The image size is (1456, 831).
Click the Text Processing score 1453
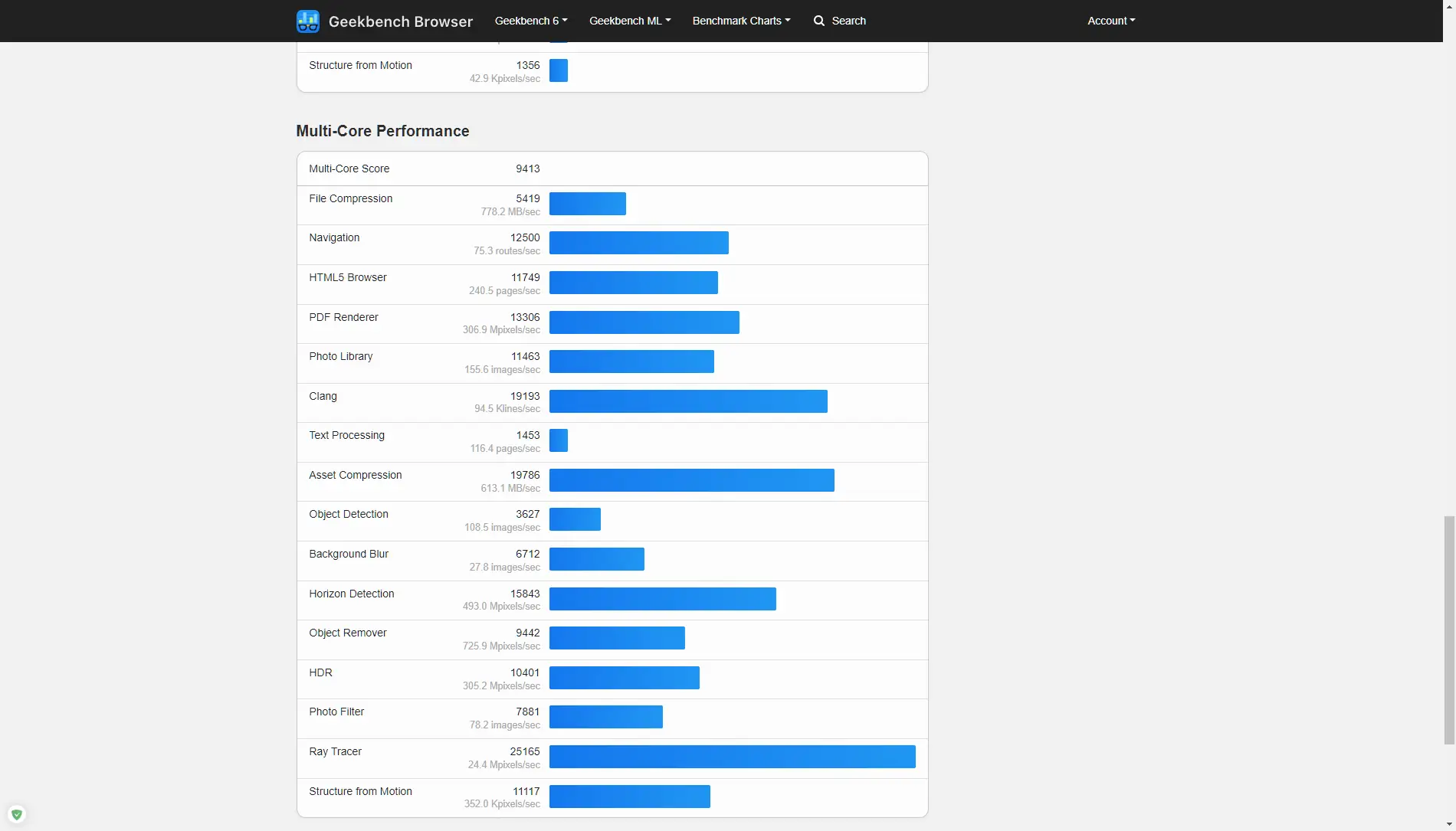coord(528,435)
